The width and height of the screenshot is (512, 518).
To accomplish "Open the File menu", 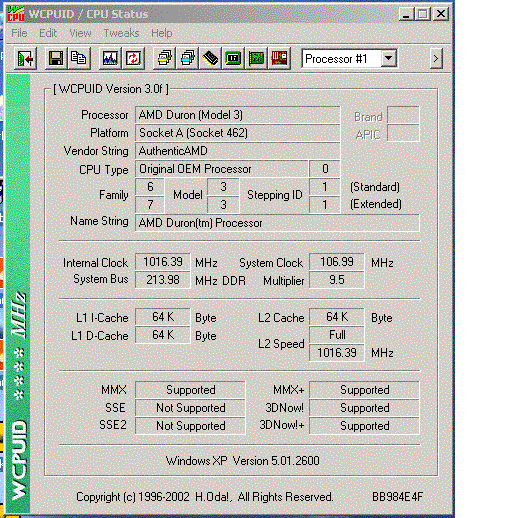I will pyautogui.click(x=19, y=33).
